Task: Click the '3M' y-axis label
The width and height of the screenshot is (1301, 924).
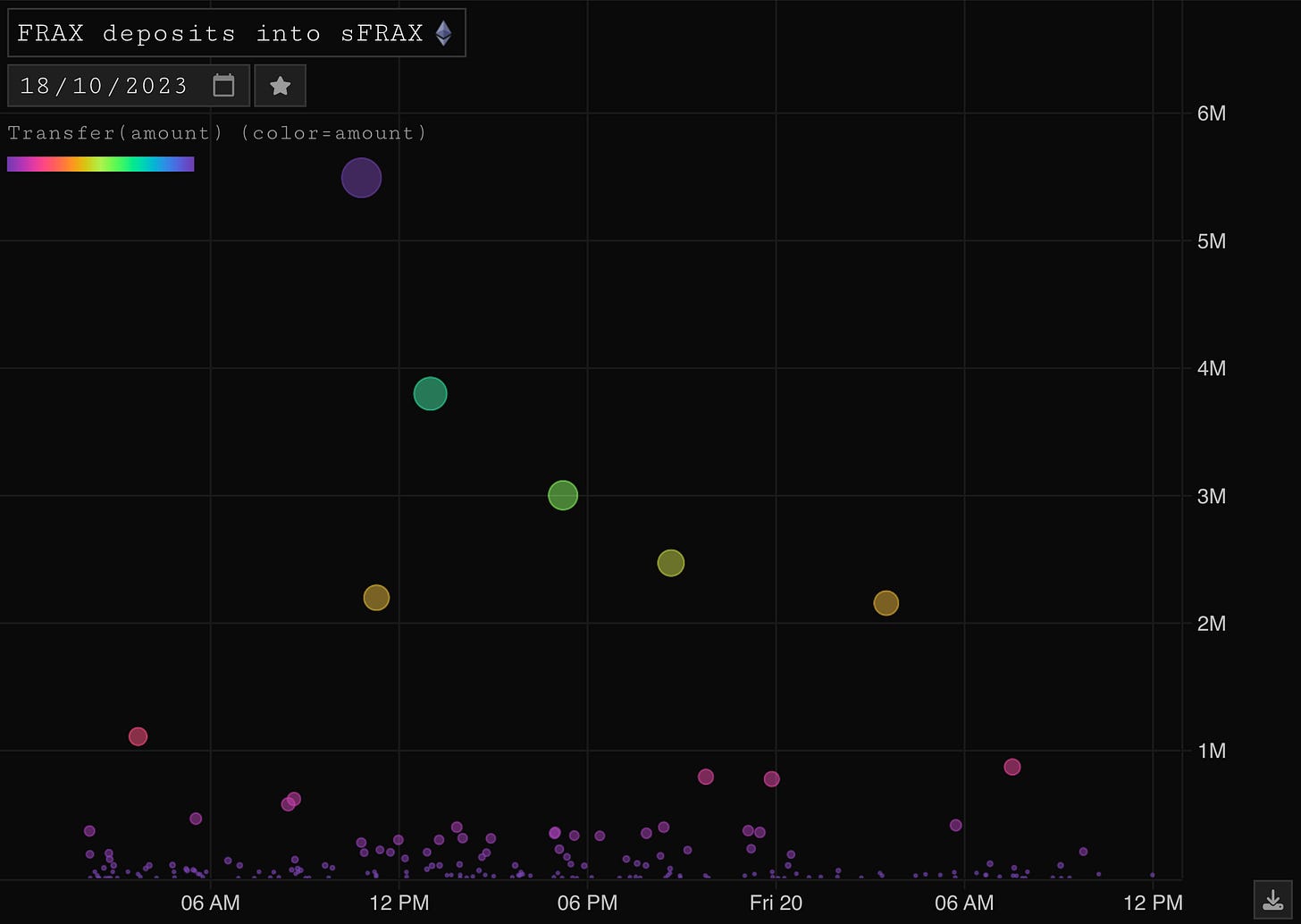Action: (1211, 496)
